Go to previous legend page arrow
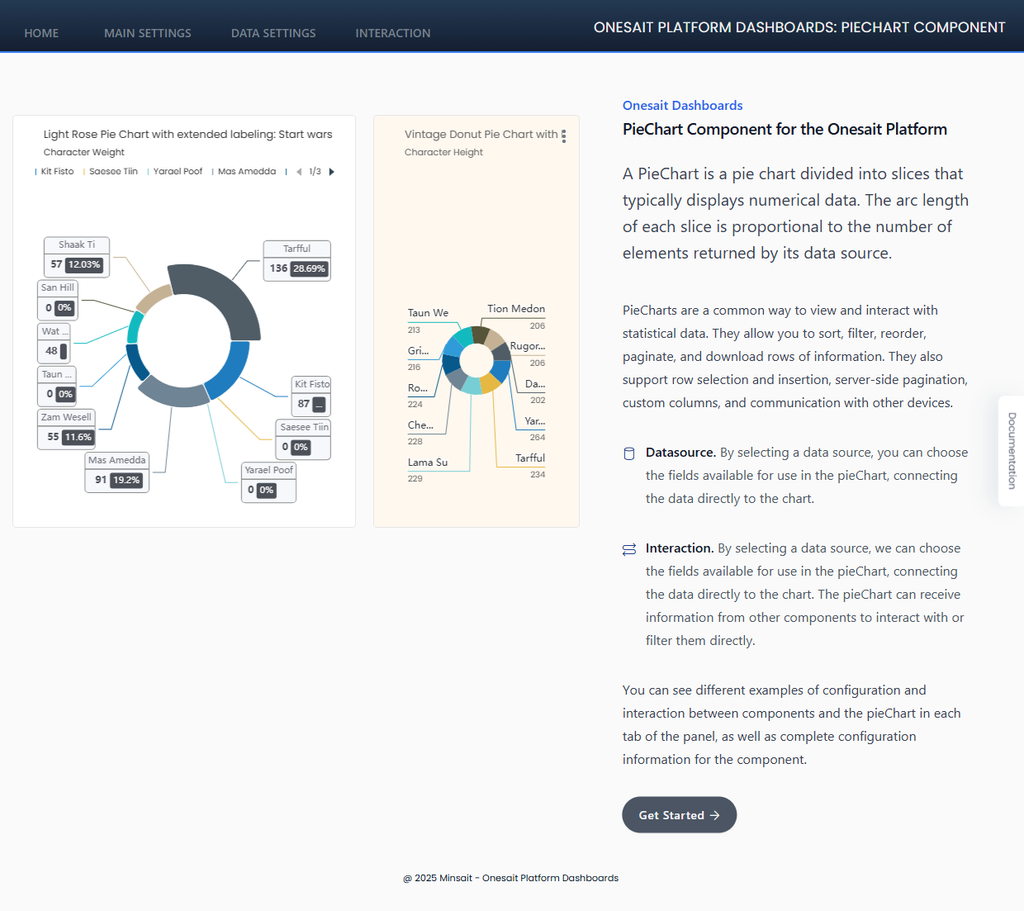 (x=299, y=172)
